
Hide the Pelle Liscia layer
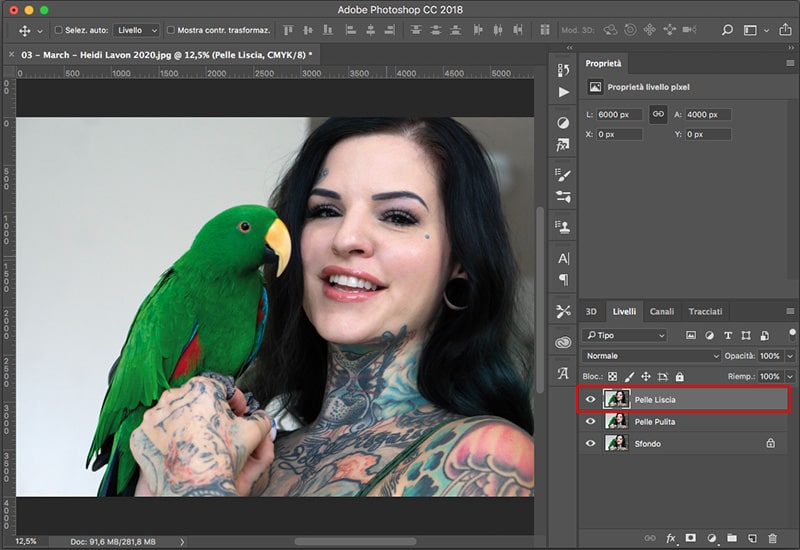pyautogui.click(x=590, y=400)
